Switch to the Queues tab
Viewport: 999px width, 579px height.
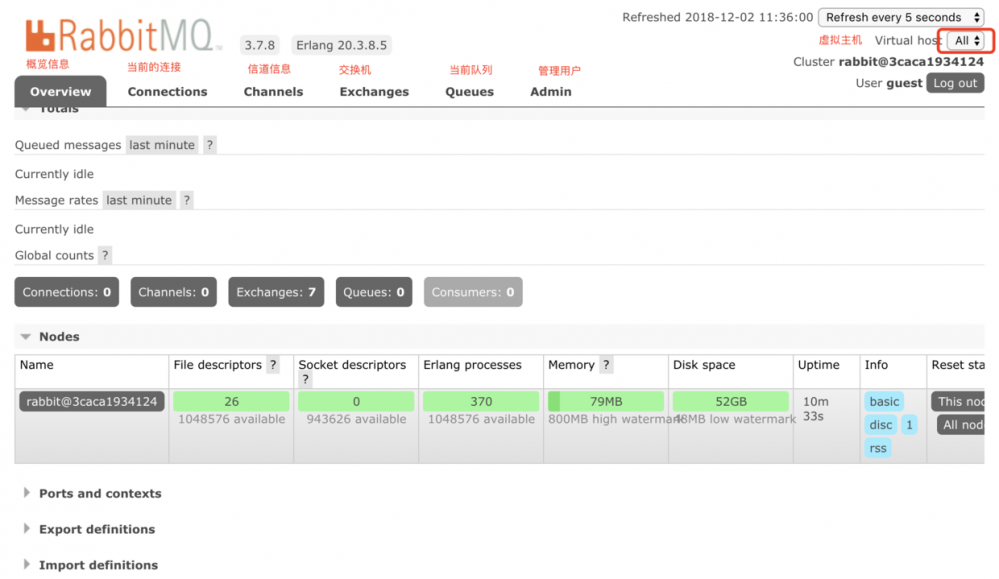coord(469,91)
